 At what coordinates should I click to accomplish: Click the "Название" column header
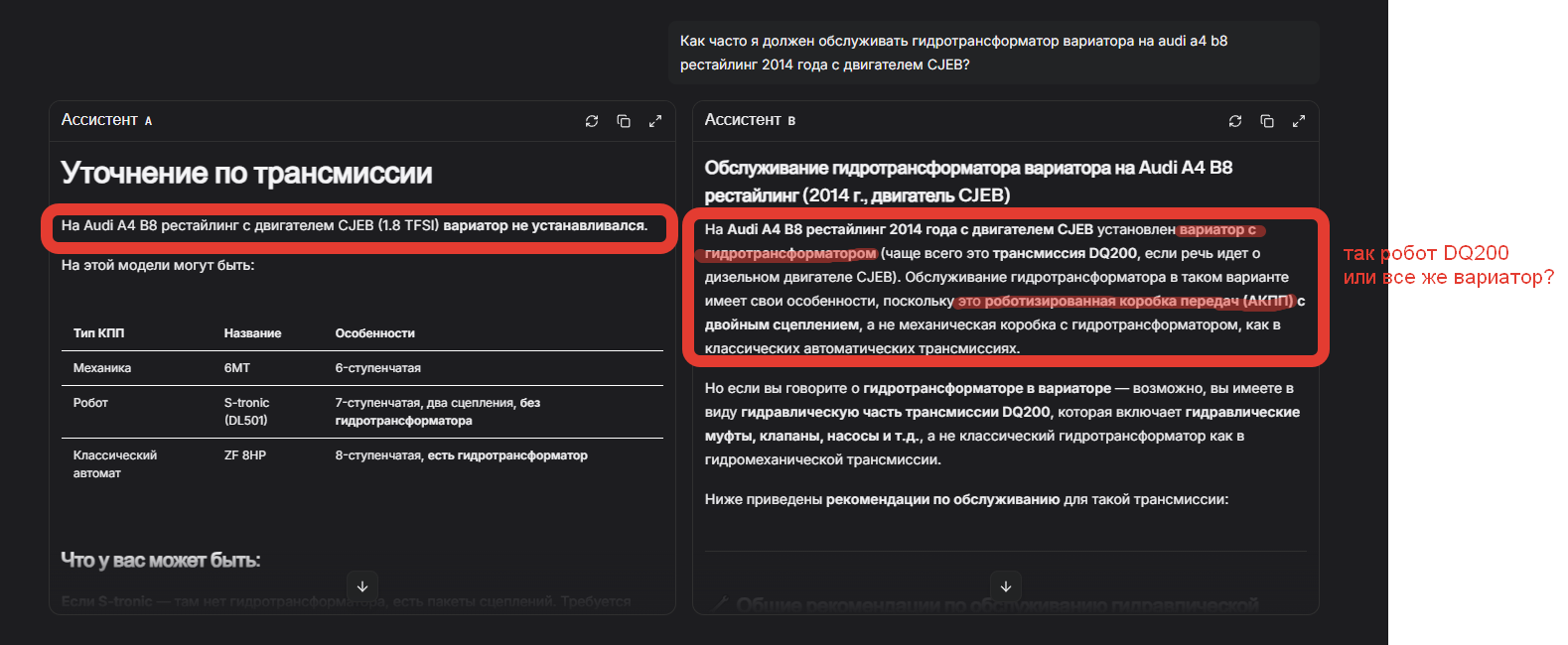[x=252, y=333]
